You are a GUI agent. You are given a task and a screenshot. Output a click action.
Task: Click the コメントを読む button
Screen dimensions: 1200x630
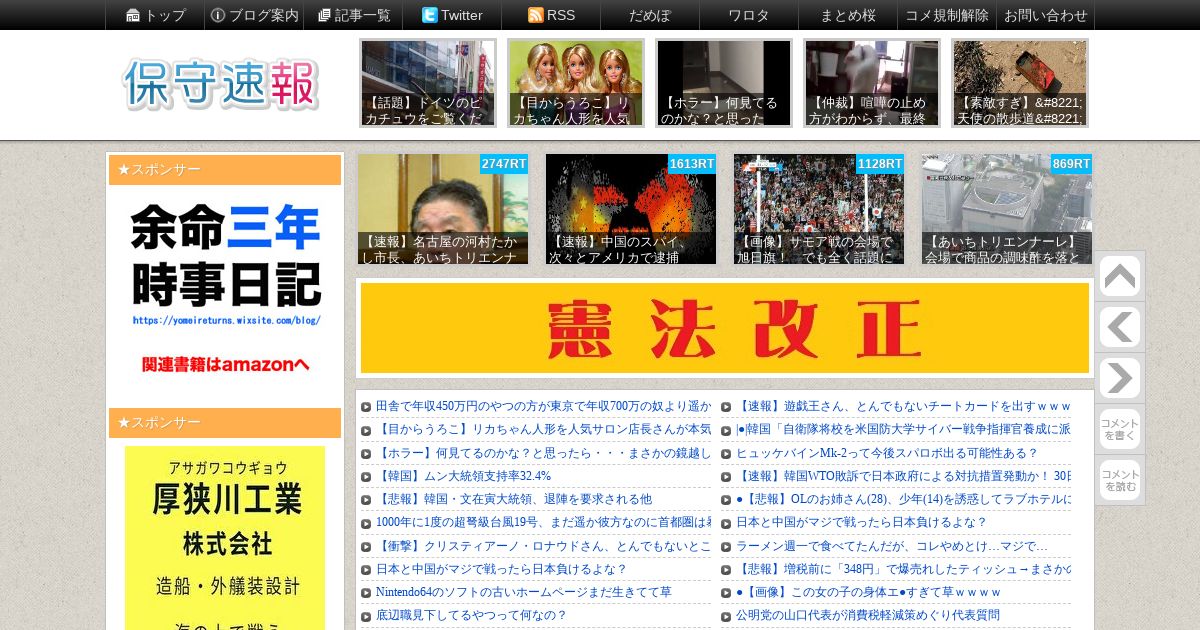tap(1119, 481)
